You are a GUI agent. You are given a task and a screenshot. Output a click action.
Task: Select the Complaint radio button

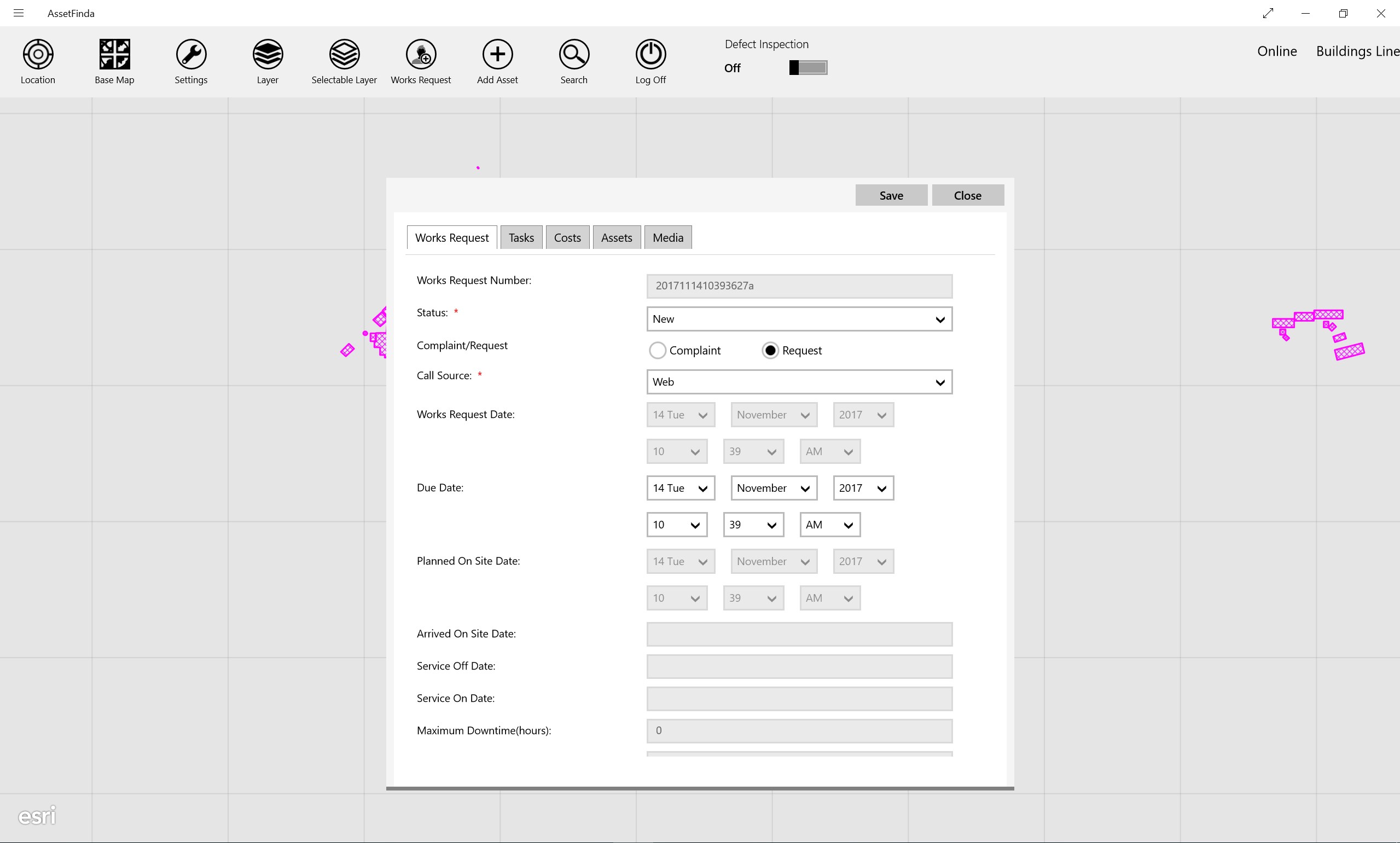pos(657,351)
